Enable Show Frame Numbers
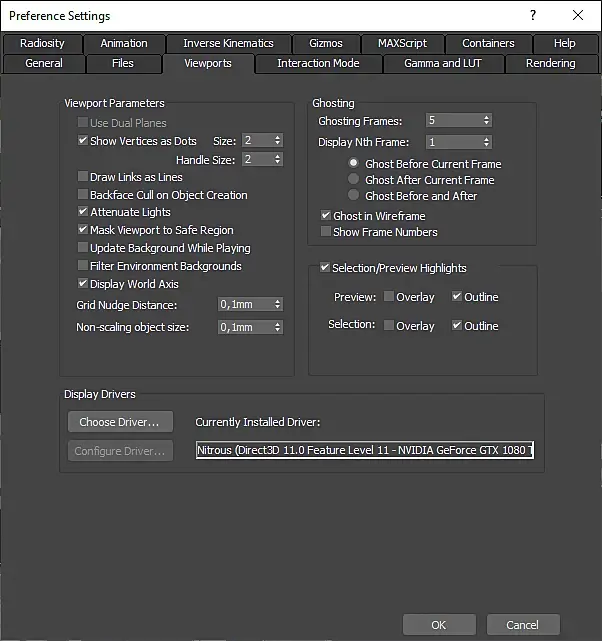 coord(326,231)
